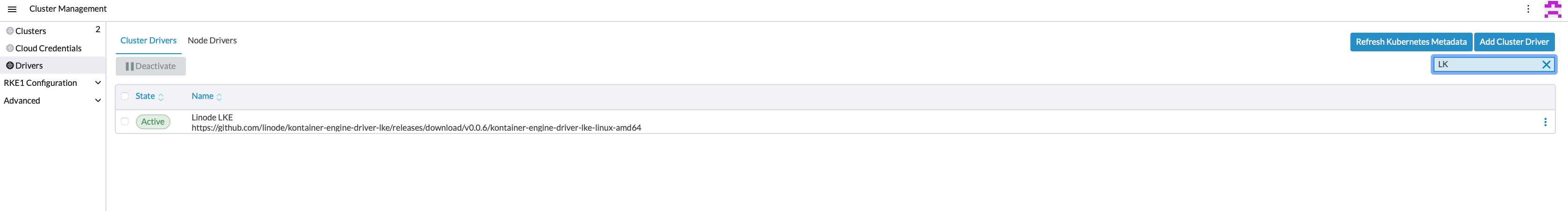The height and width of the screenshot is (211, 1568).
Task: Click the Drivers globe icon
Action: click(10, 66)
